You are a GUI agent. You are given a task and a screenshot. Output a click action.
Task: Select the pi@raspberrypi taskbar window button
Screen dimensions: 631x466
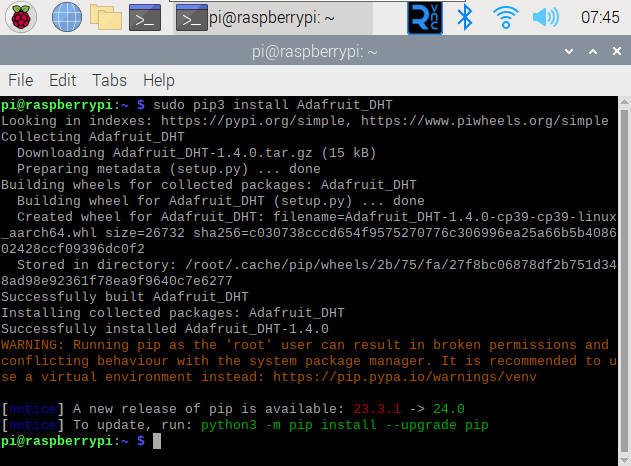point(273,18)
